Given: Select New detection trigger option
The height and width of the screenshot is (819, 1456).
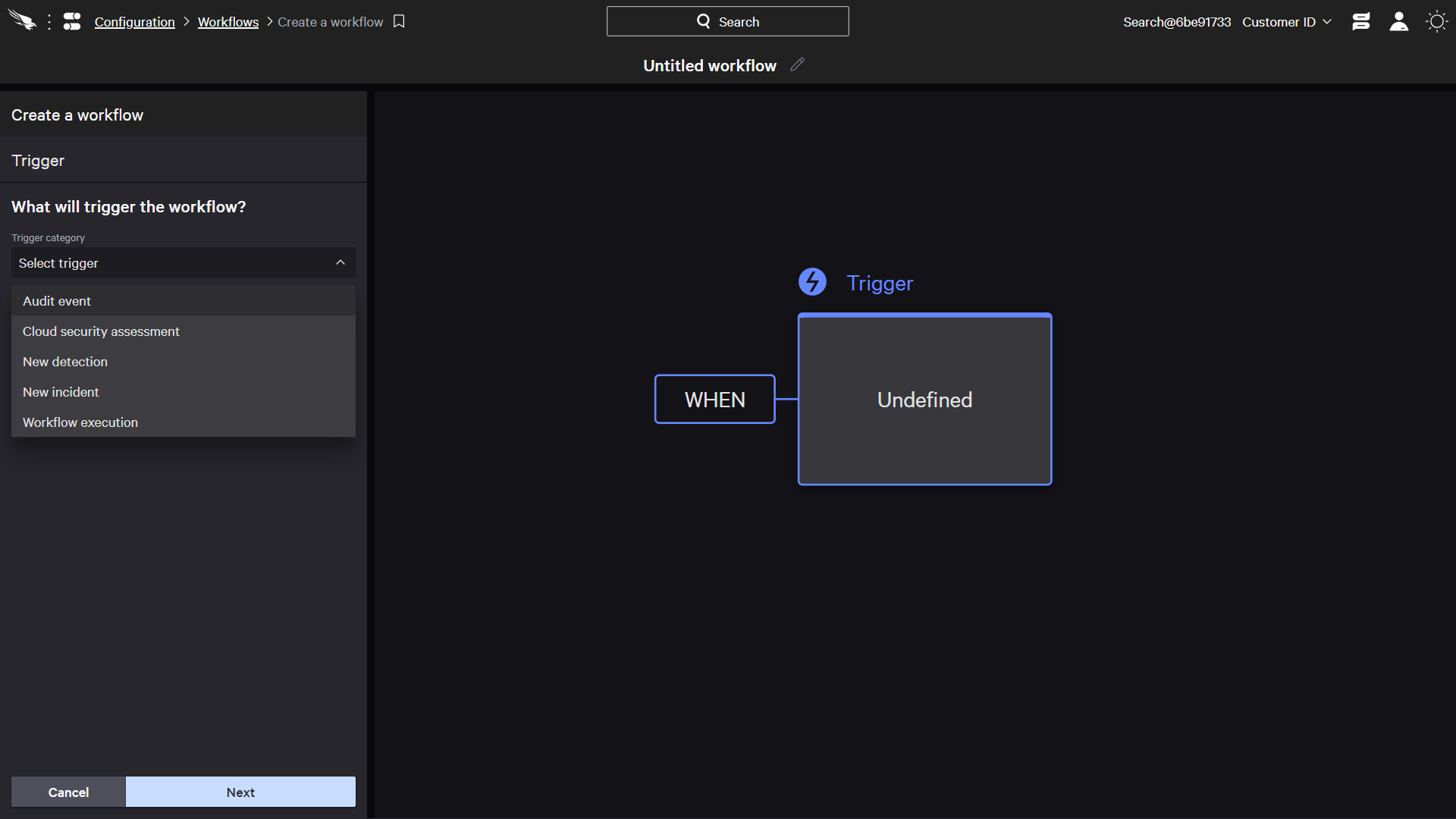Looking at the screenshot, I should click(x=65, y=361).
